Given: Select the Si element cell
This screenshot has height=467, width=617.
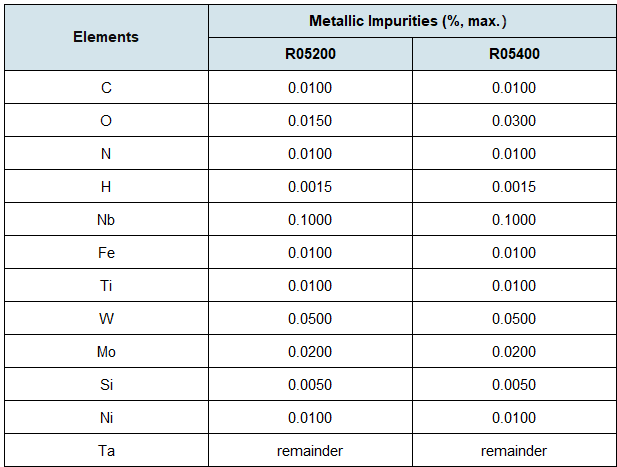Looking at the screenshot, I should tap(106, 385).
